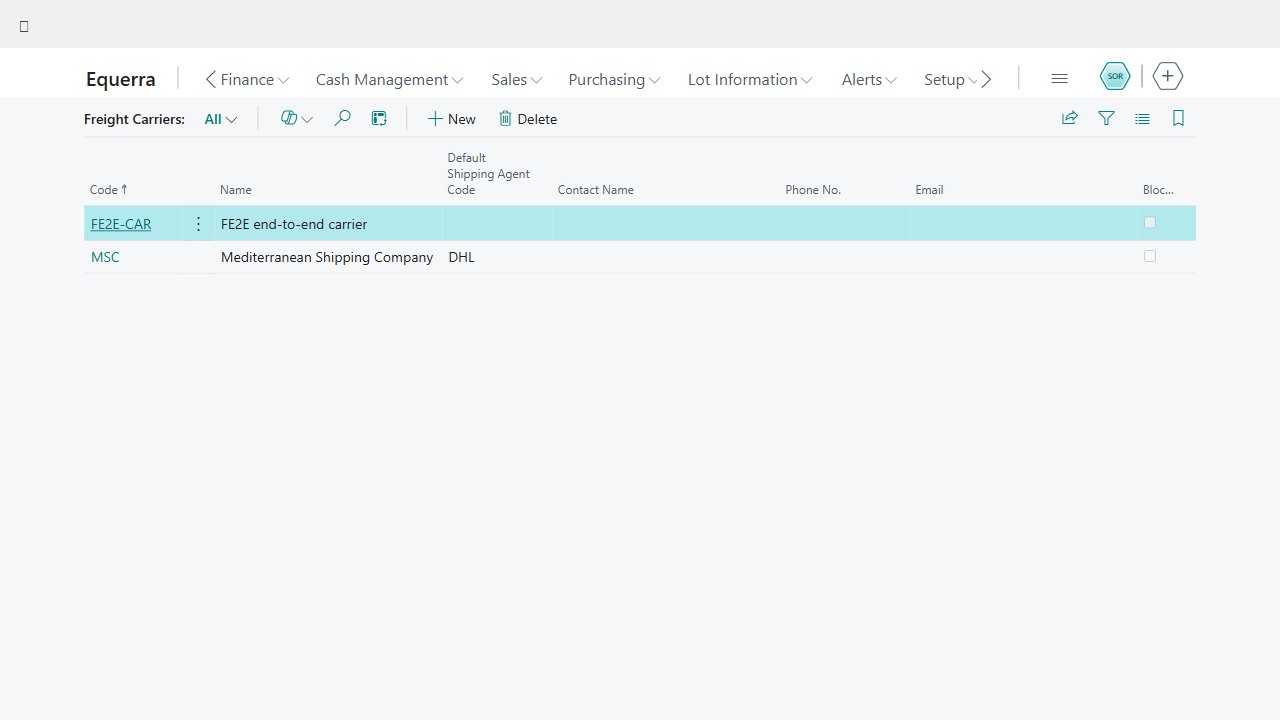The height and width of the screenshot is (720, 1280).
Task: Click the edit list view icon
Action: pyautogui.click(x=379, y=118)
